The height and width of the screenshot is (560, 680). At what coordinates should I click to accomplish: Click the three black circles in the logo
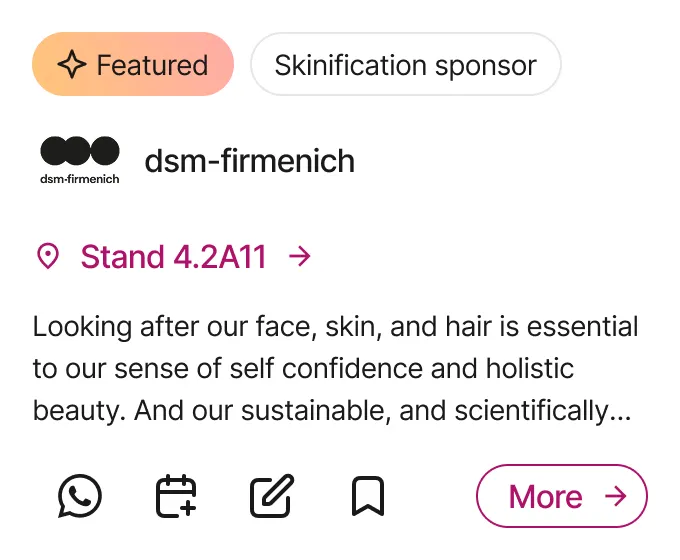[80, 152]
